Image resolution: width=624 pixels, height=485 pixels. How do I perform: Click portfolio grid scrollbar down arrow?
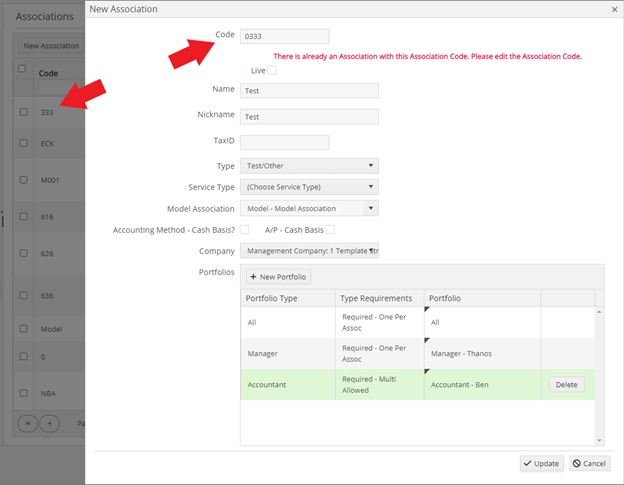click(599, 440)
